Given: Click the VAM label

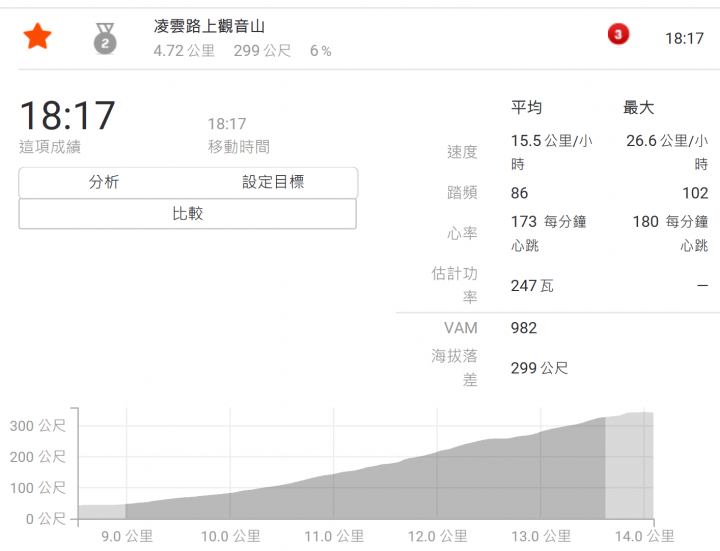Looking at the screenshot, I should [461, 328].
